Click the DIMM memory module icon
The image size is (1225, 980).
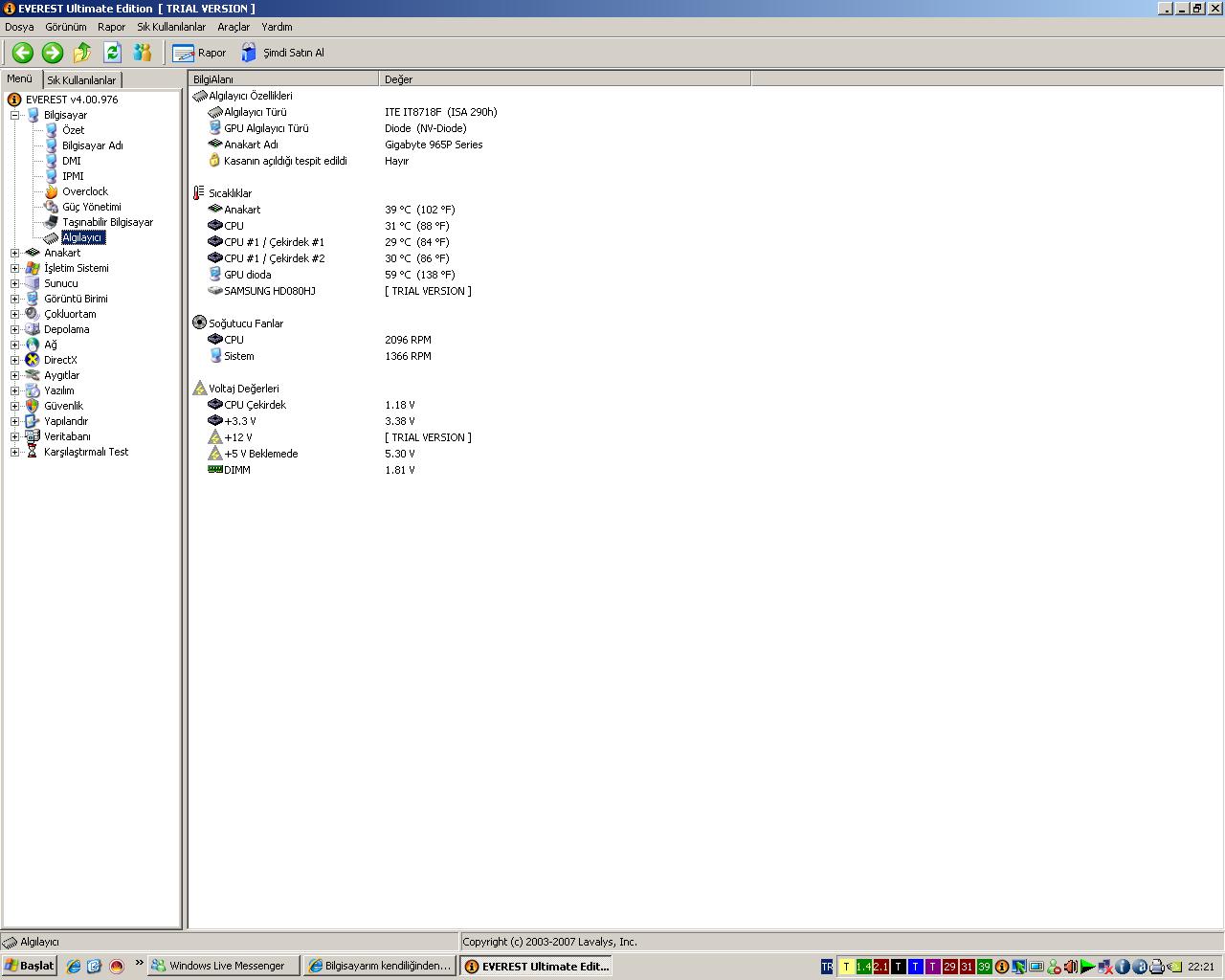[215, 470]
